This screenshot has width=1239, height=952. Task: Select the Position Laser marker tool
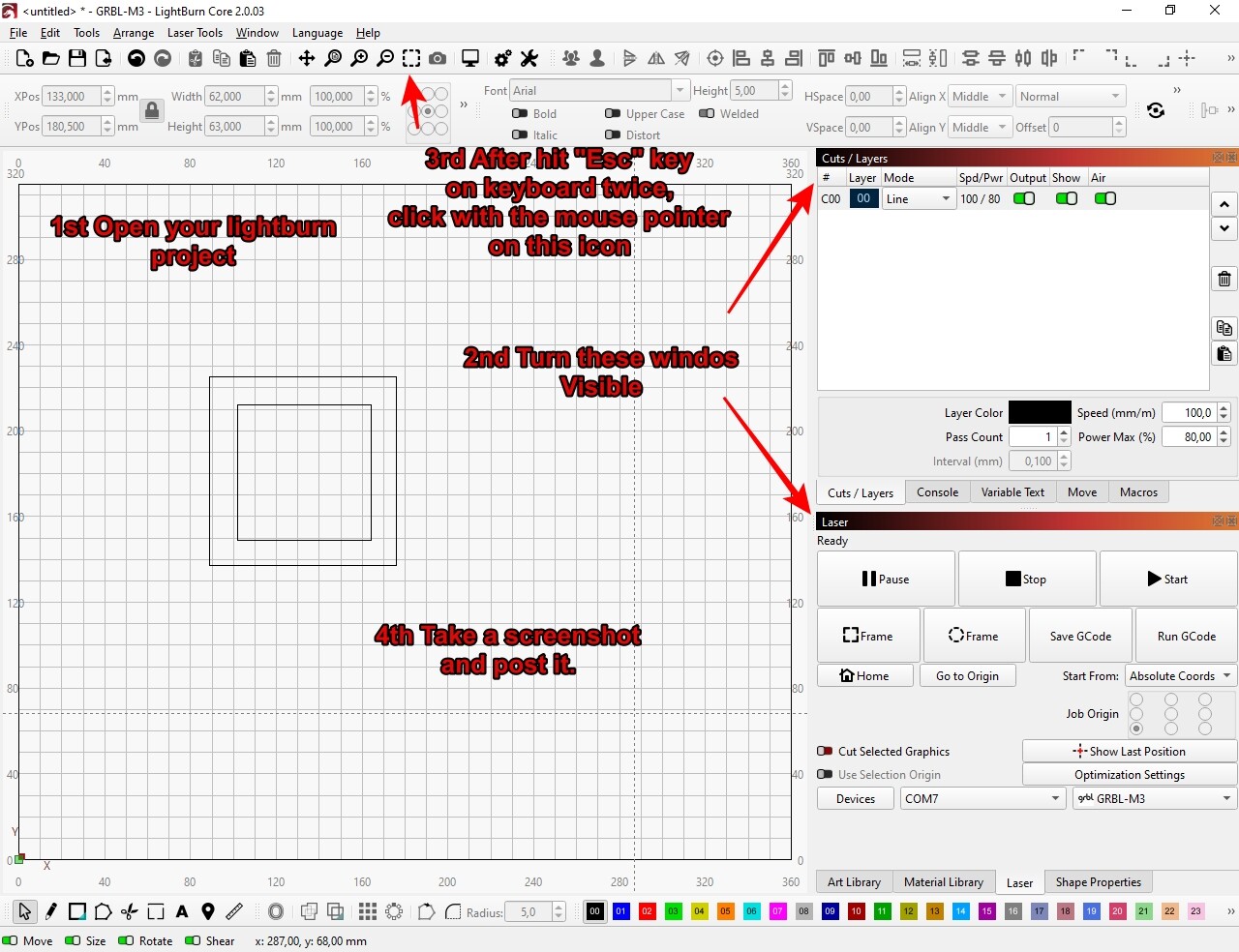coord(208,911)
